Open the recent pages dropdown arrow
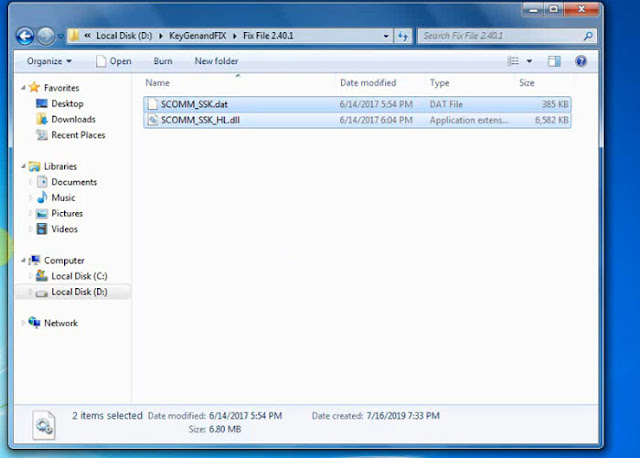The width and height of the screenshot is (640, 458). pyautogui.click(x=61, y=36)
